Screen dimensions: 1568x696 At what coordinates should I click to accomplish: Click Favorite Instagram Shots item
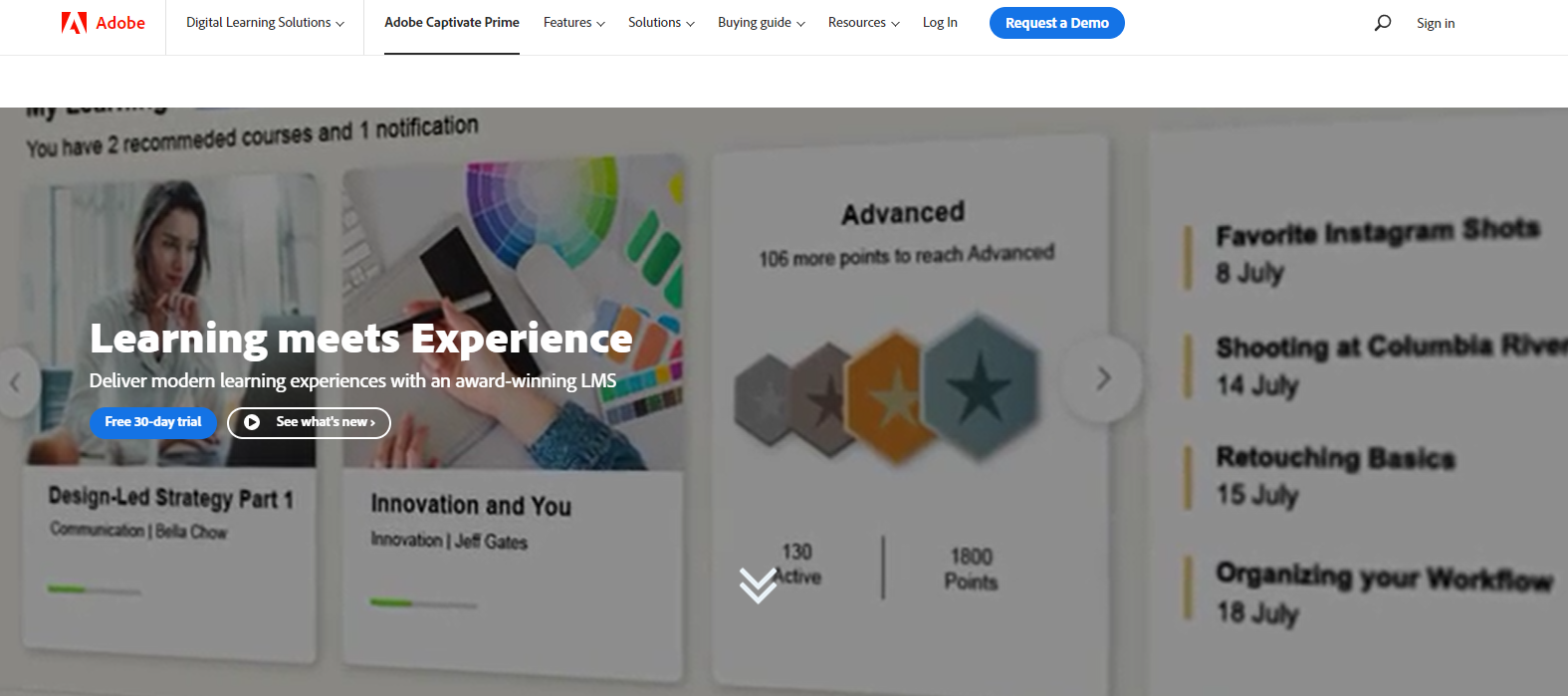tap(1378, 251)
